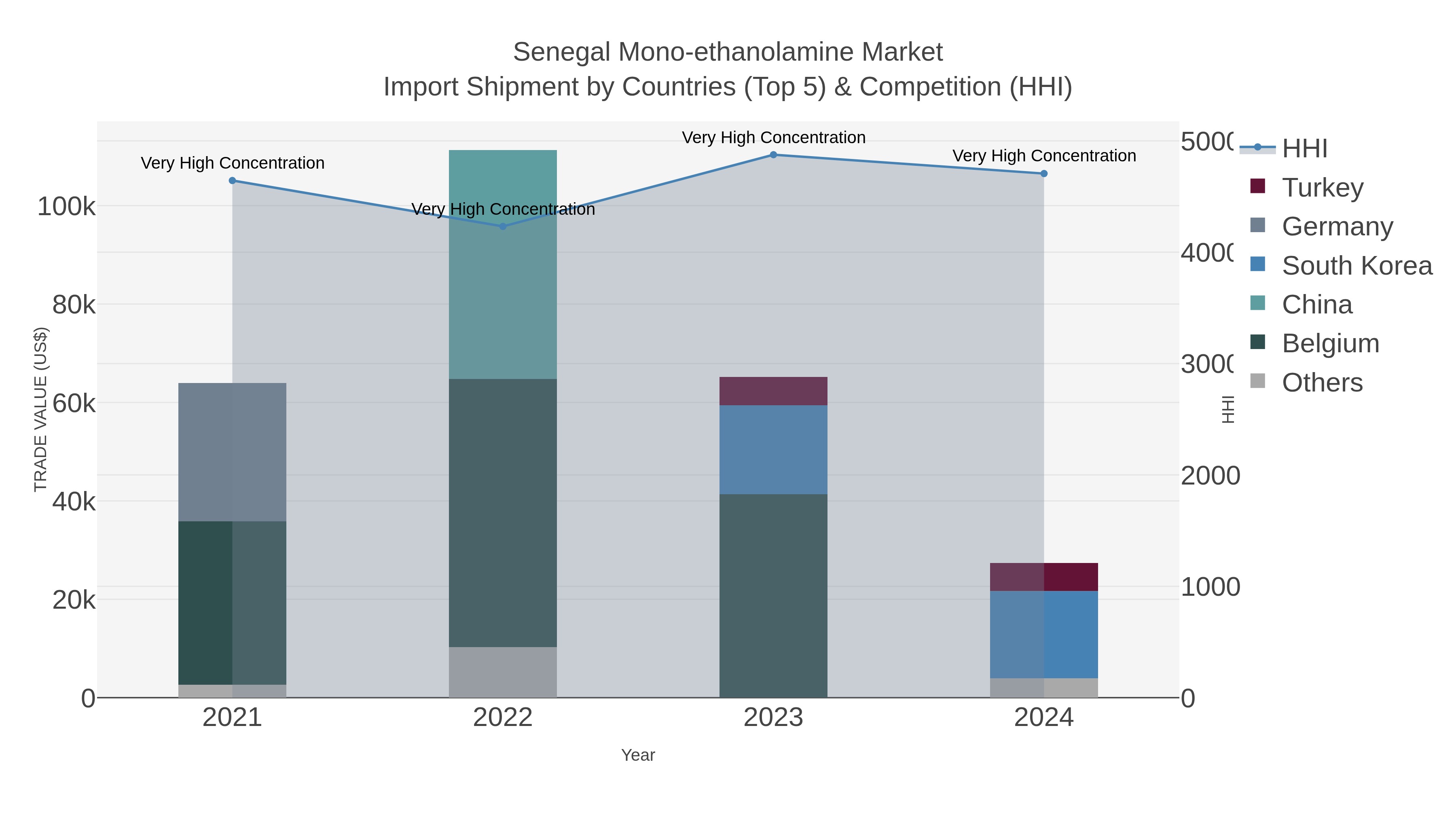Click the Year axis title
Screen dimensions: 1456x819
click(638, 755)
